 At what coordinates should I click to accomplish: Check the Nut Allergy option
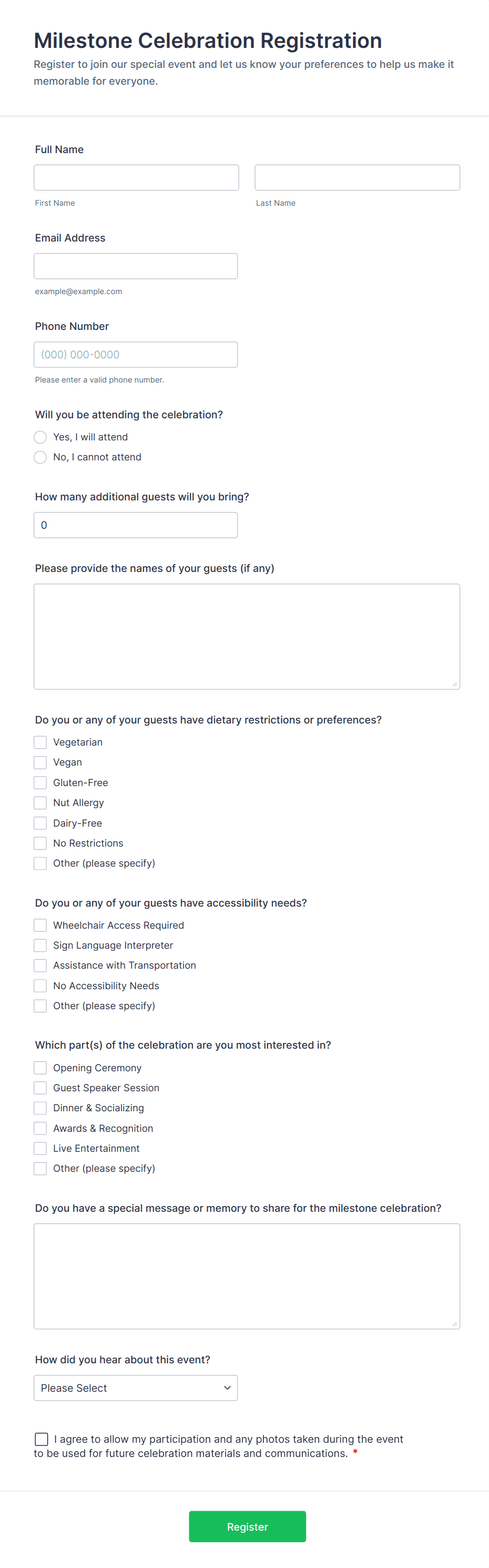coord(40,802)
